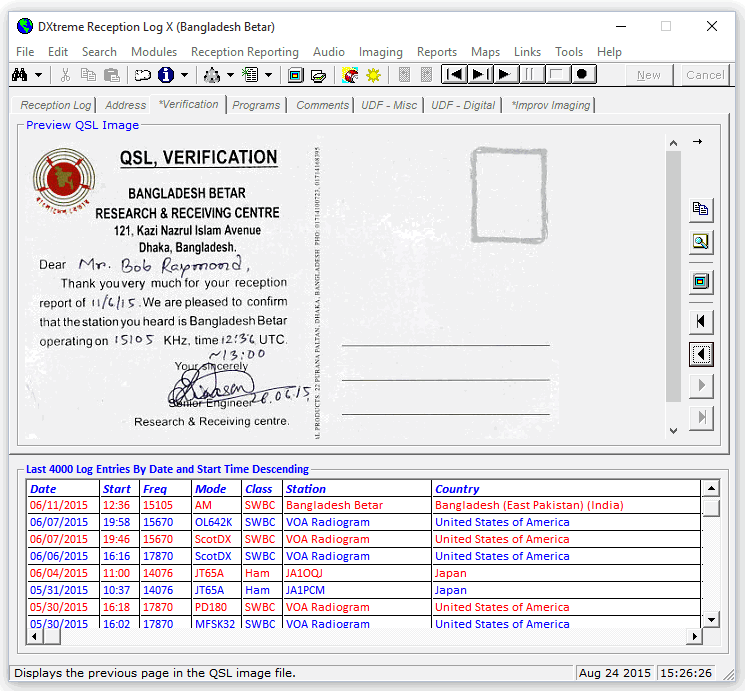
Task: Switch to the Reception Log tab
Action: point(55,105)
